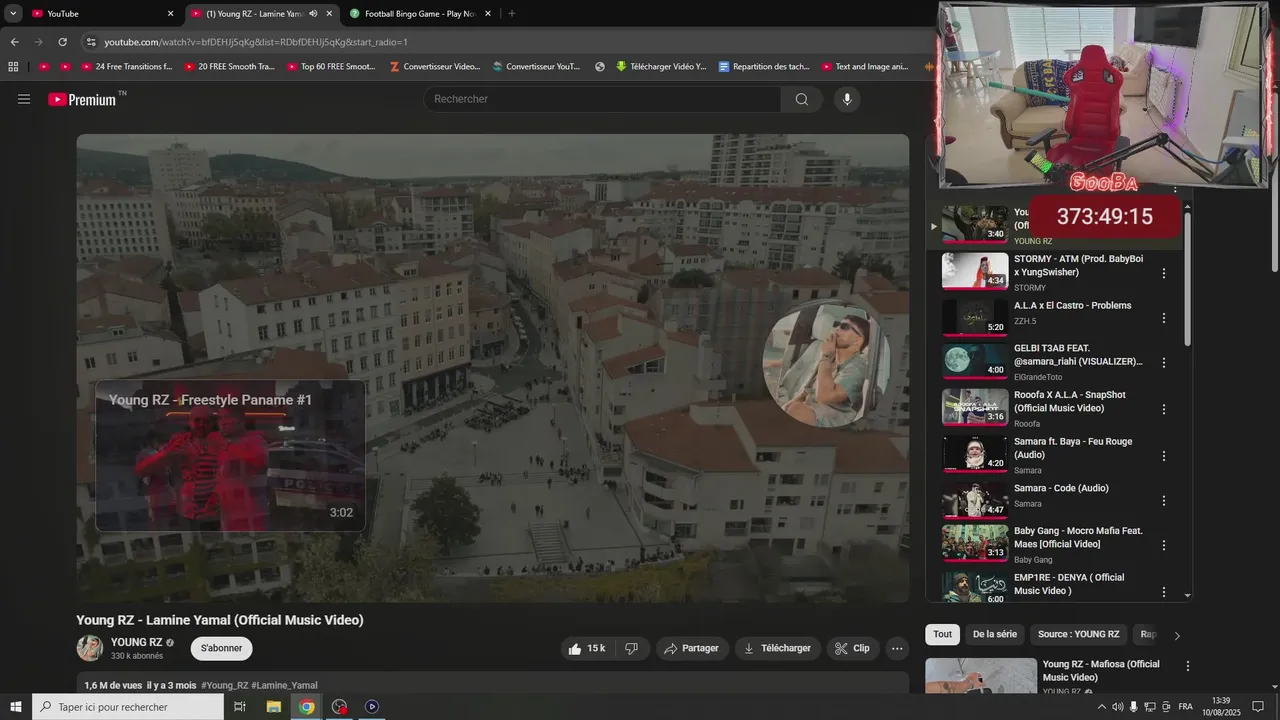Open Freestyle Paname #1 end-screen card
This screenshot has width=1280, height=720.
[230, 455]
